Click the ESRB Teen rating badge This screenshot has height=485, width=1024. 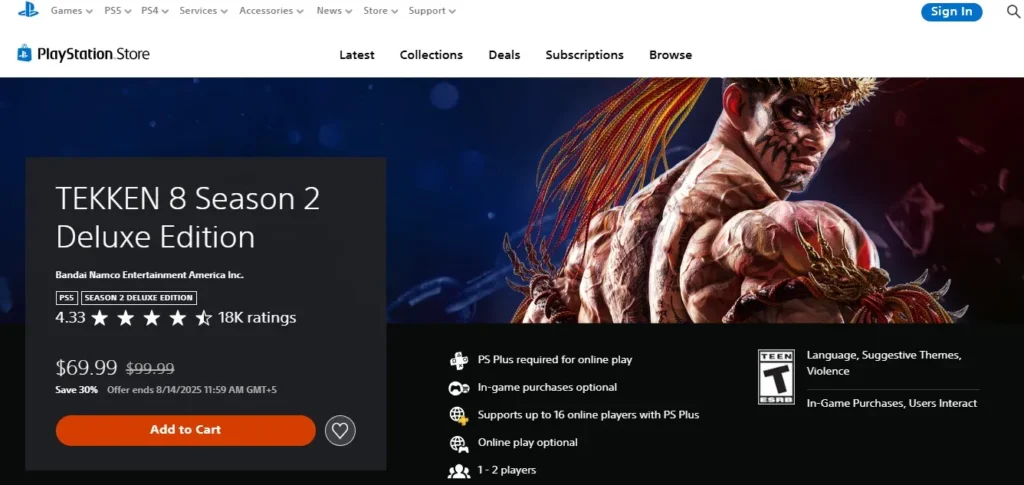776,377
